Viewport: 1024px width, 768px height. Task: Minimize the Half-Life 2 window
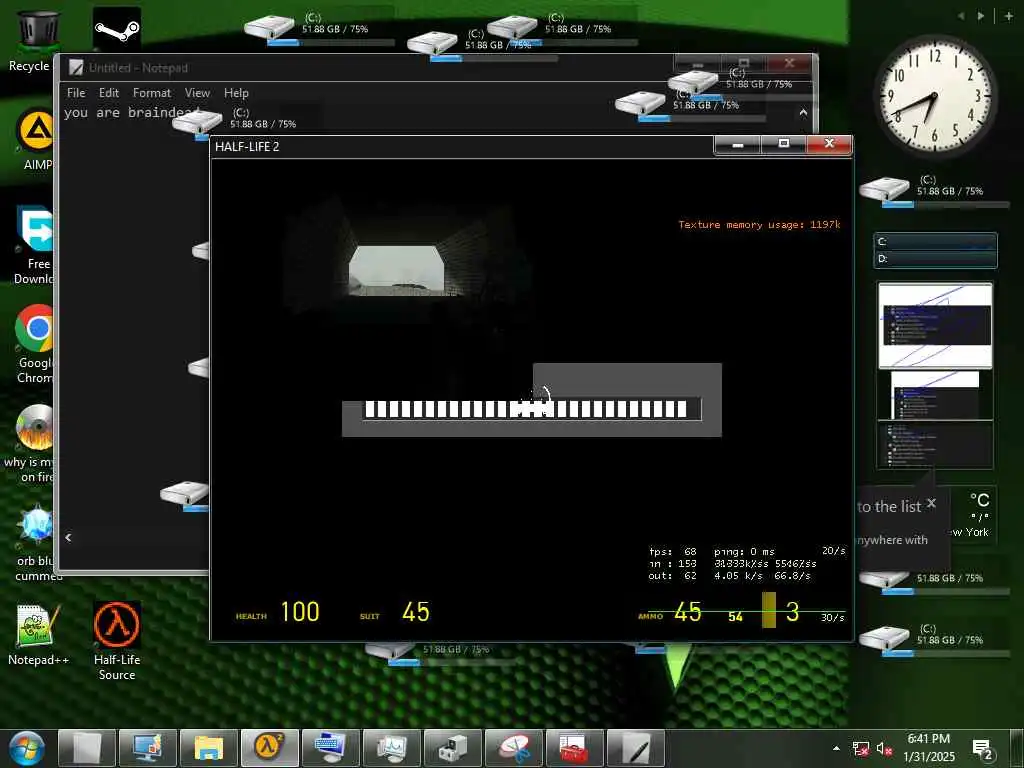[738, 144]
